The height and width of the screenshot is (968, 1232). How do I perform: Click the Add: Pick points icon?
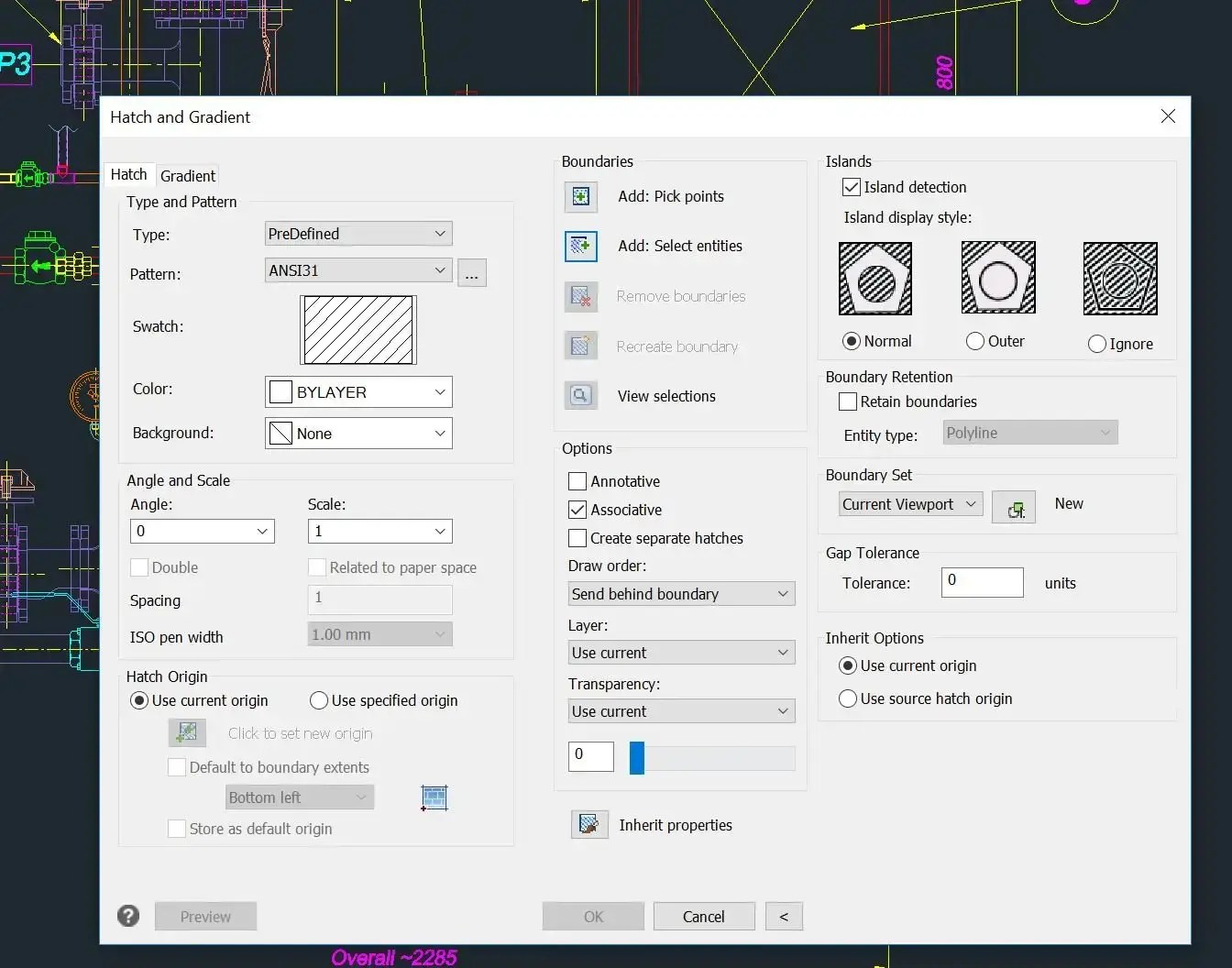(581, 196)
